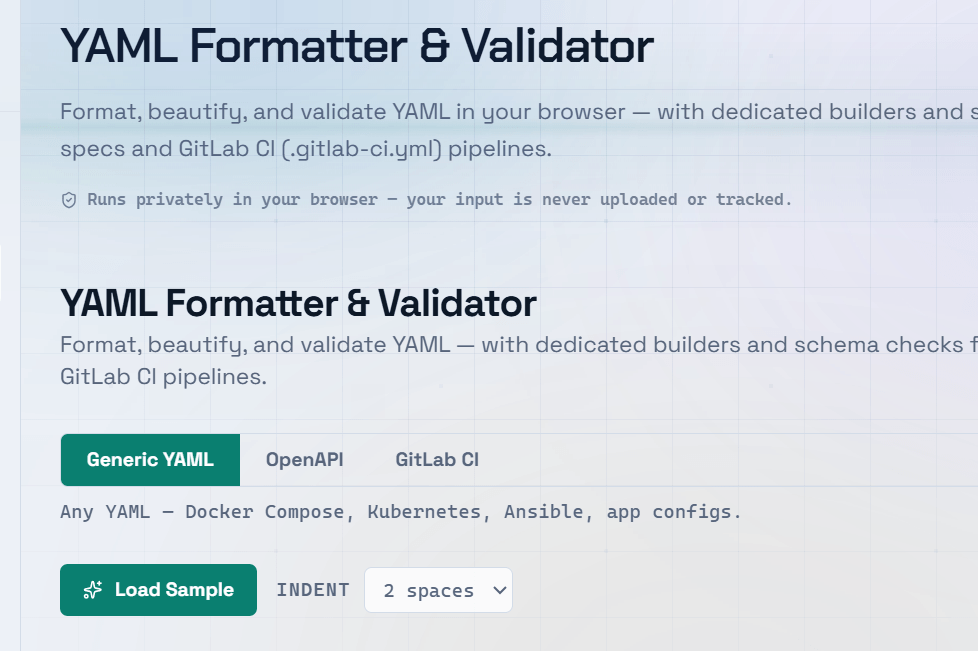Click the smaller YAML Formatter & Validator heading
Screen dimensions: 978x651
pyautogui.click(x=299, y=304)
